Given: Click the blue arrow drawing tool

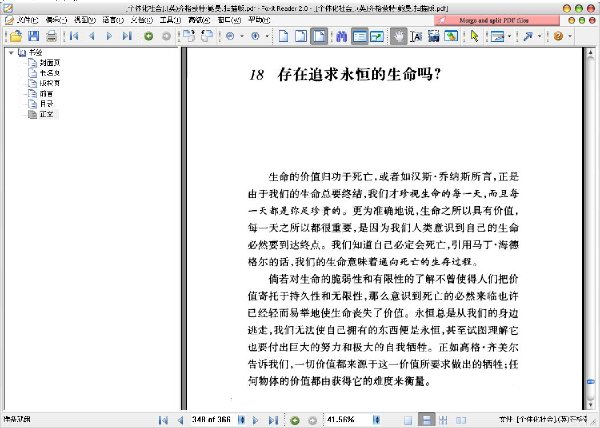Looking at the screenshot, I should pos(528,36).
